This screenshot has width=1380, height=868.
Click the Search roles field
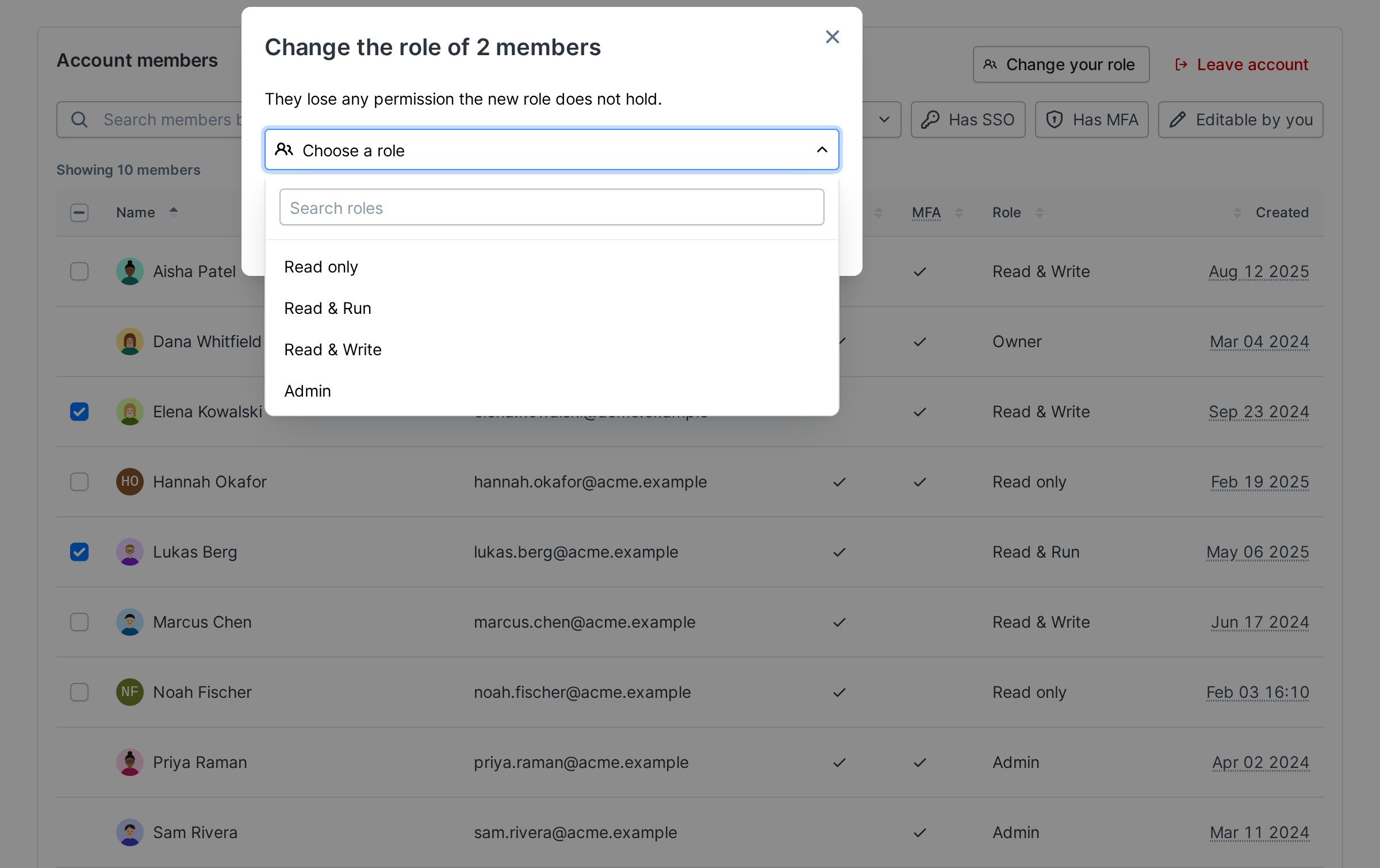click(x=551, y=208)
